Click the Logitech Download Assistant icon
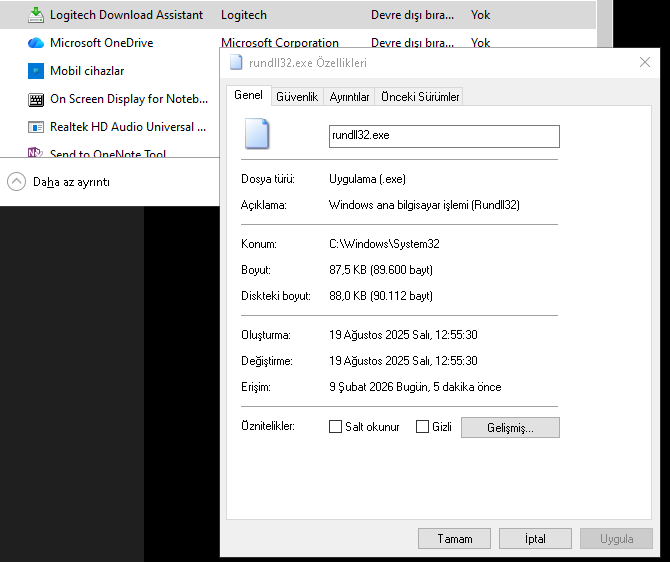Screen dimensions: 670x562 pos(36,15)
